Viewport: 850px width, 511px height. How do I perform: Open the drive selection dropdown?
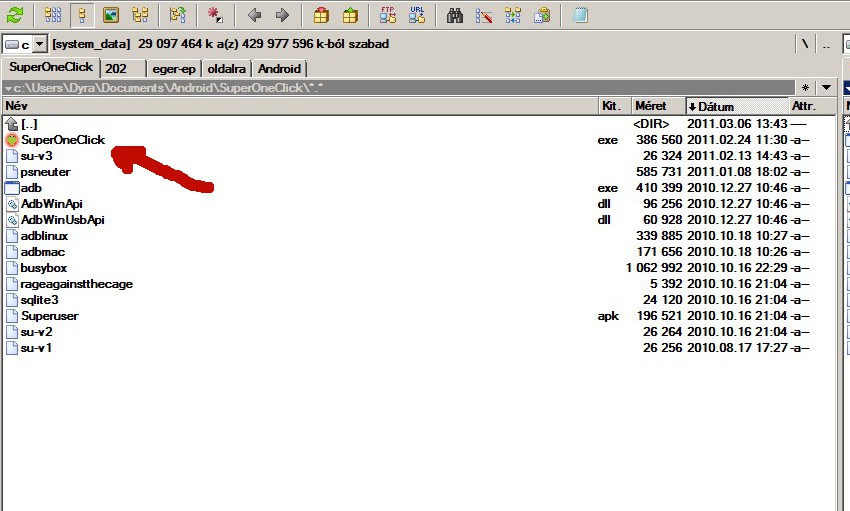click(x=40, y=44)
